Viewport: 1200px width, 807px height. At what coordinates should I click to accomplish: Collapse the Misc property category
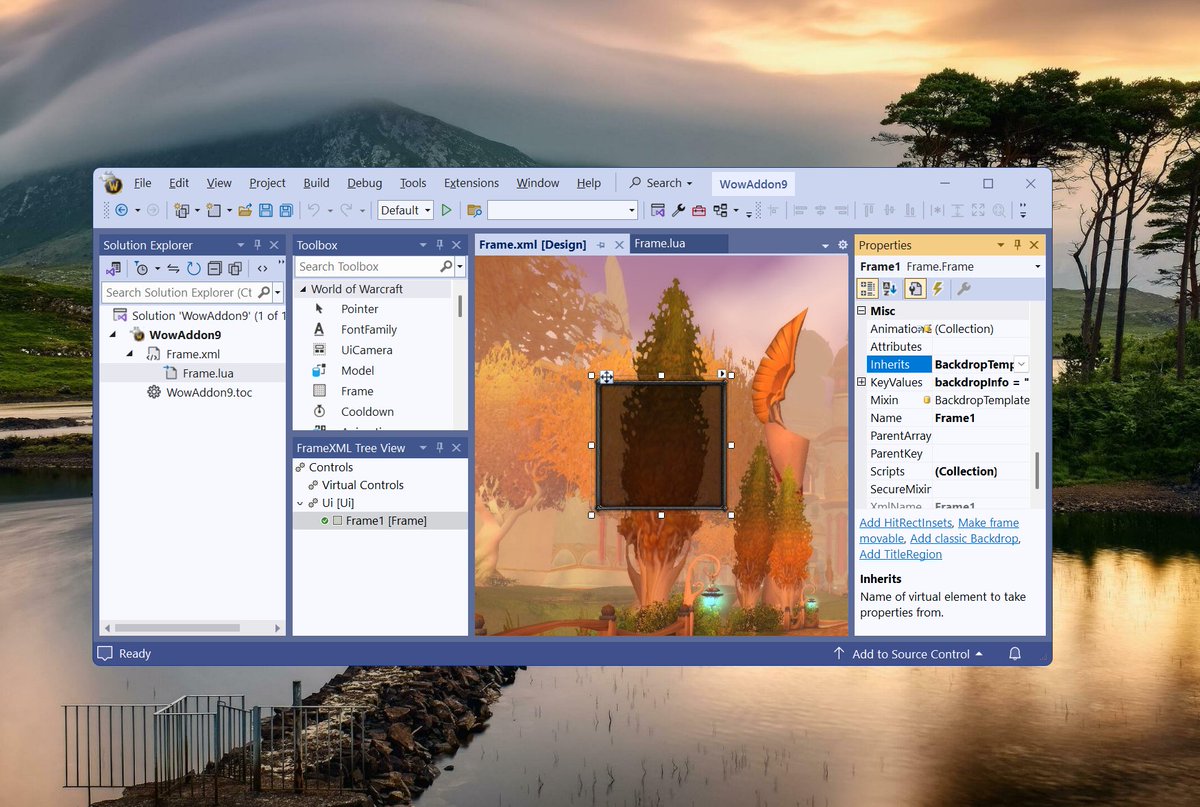coord(861,311)
